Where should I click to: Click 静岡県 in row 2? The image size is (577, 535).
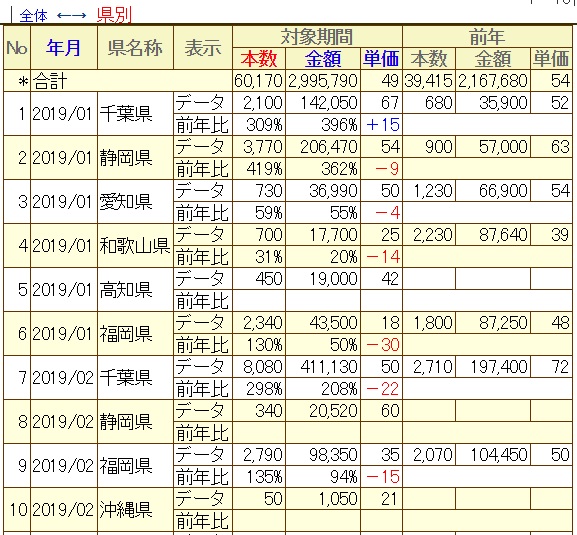tap(126, 157)
